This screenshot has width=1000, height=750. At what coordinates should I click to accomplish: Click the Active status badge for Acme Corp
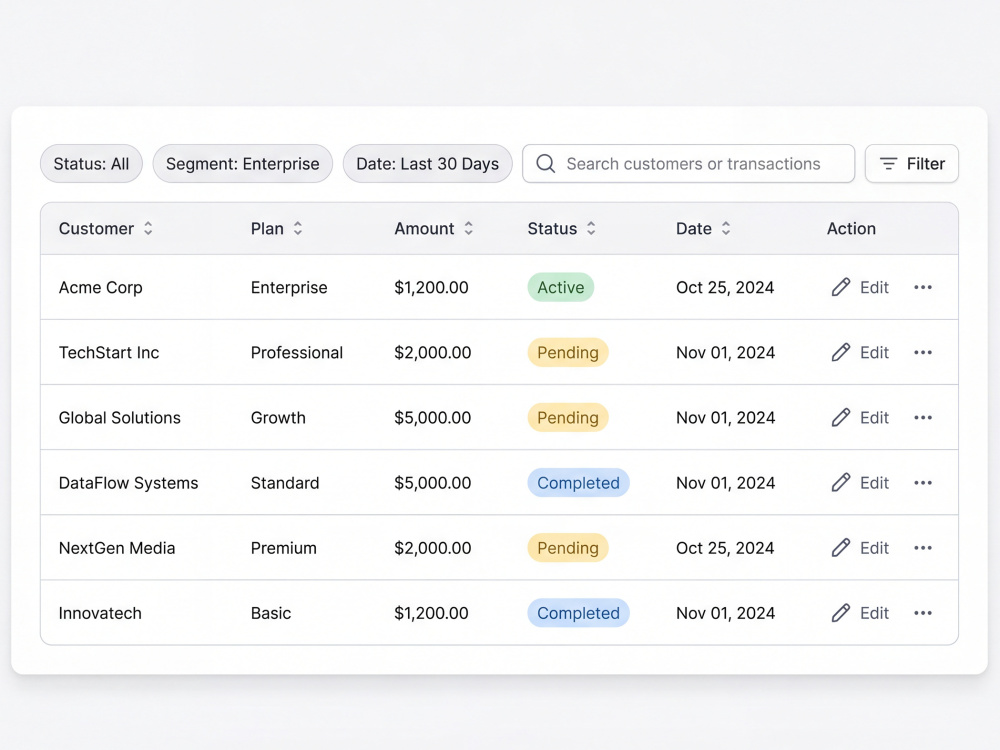tap(561, 288)
